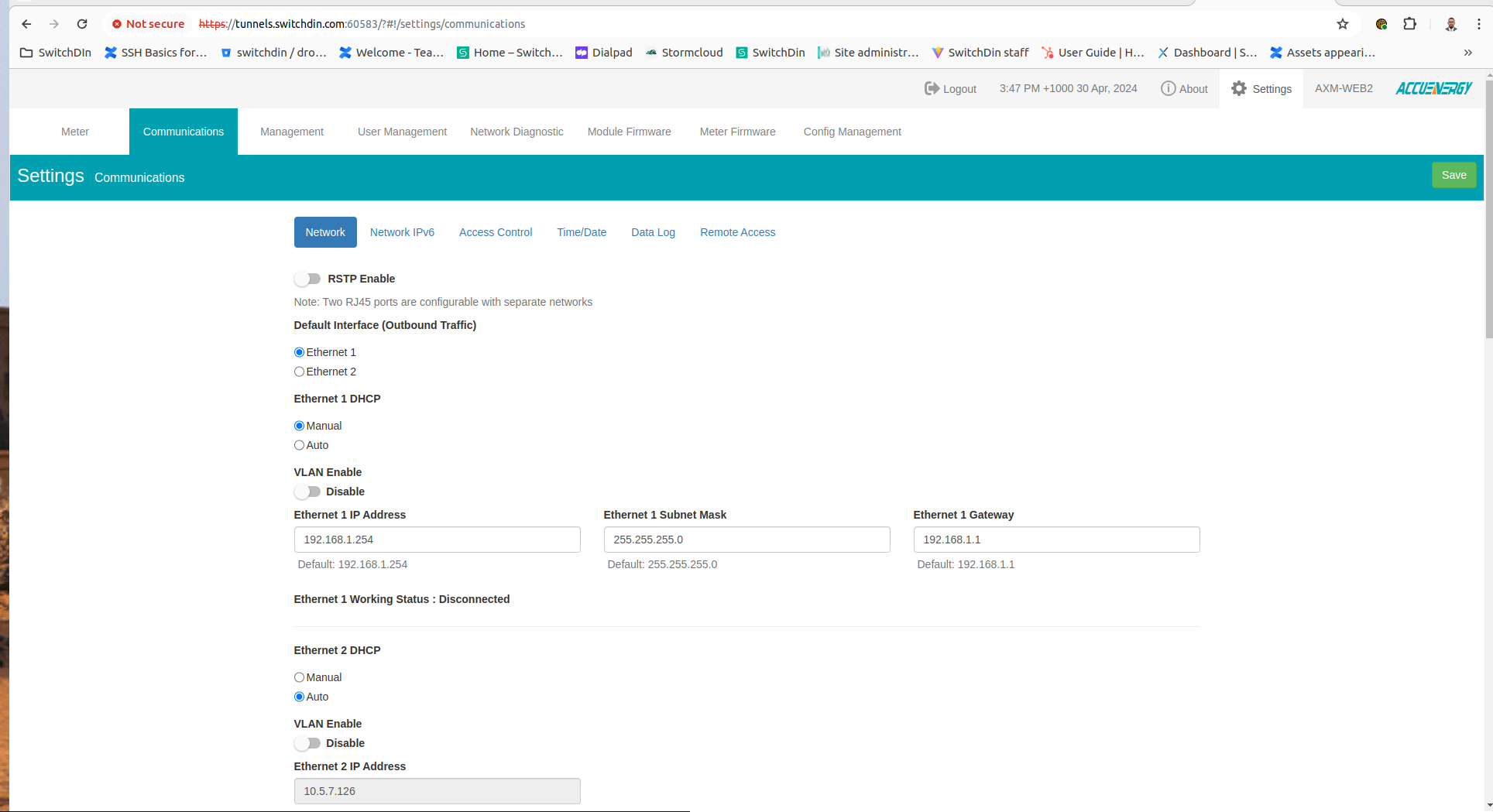This screenshot has height=812, width=1493.
Task: Open SSH Basics bookmark
Action: tap(156, 53)
